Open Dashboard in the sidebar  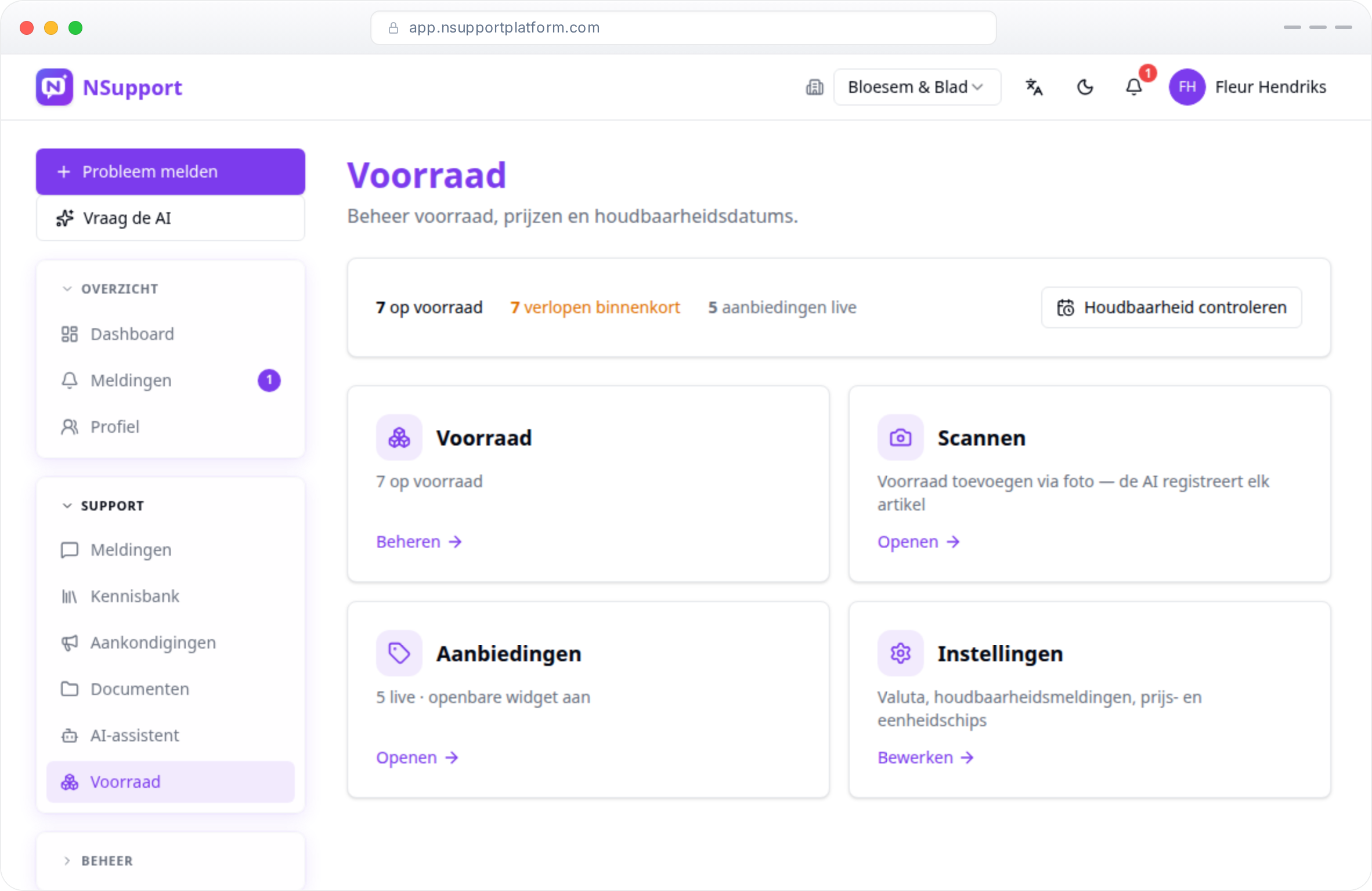coord(171,334)
